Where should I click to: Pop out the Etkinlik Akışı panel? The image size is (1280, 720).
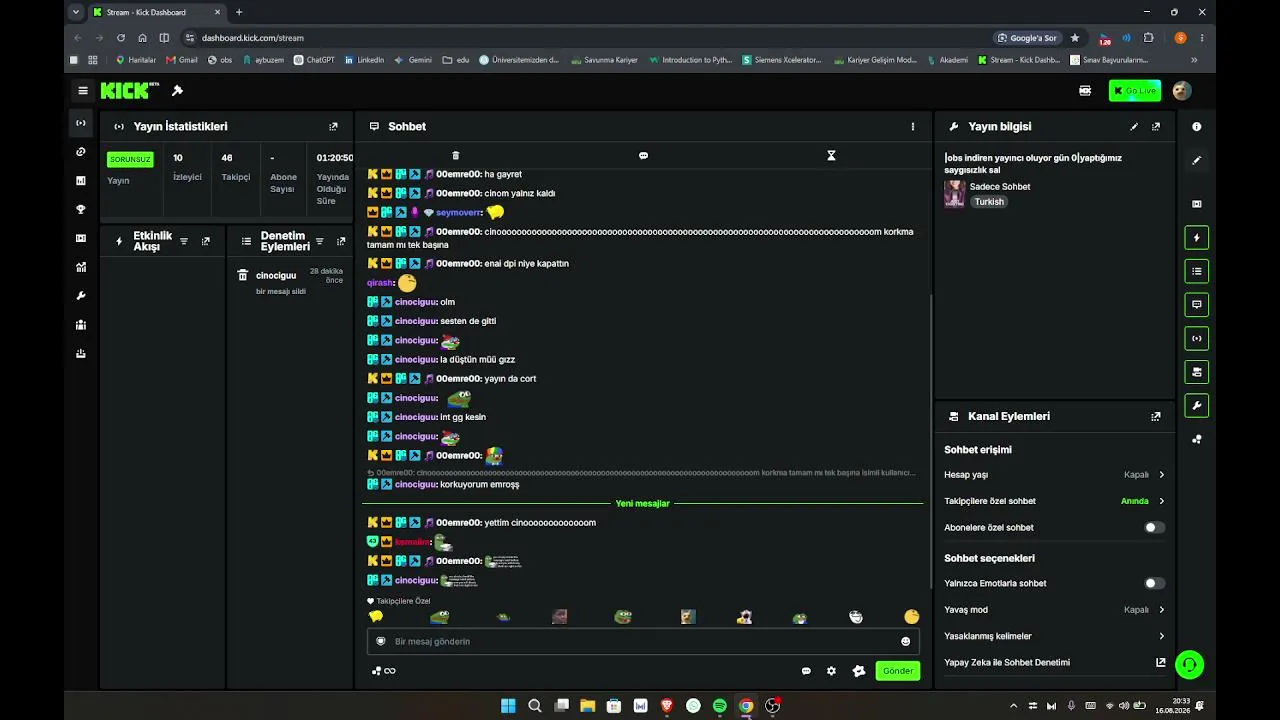pos(206,241)
